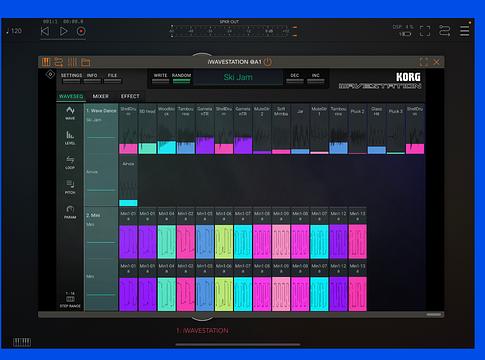Switch to the WAVESEQ tab
Viewport: 485px width, 360px height.
pyautogui.click(x=71, y=96)
